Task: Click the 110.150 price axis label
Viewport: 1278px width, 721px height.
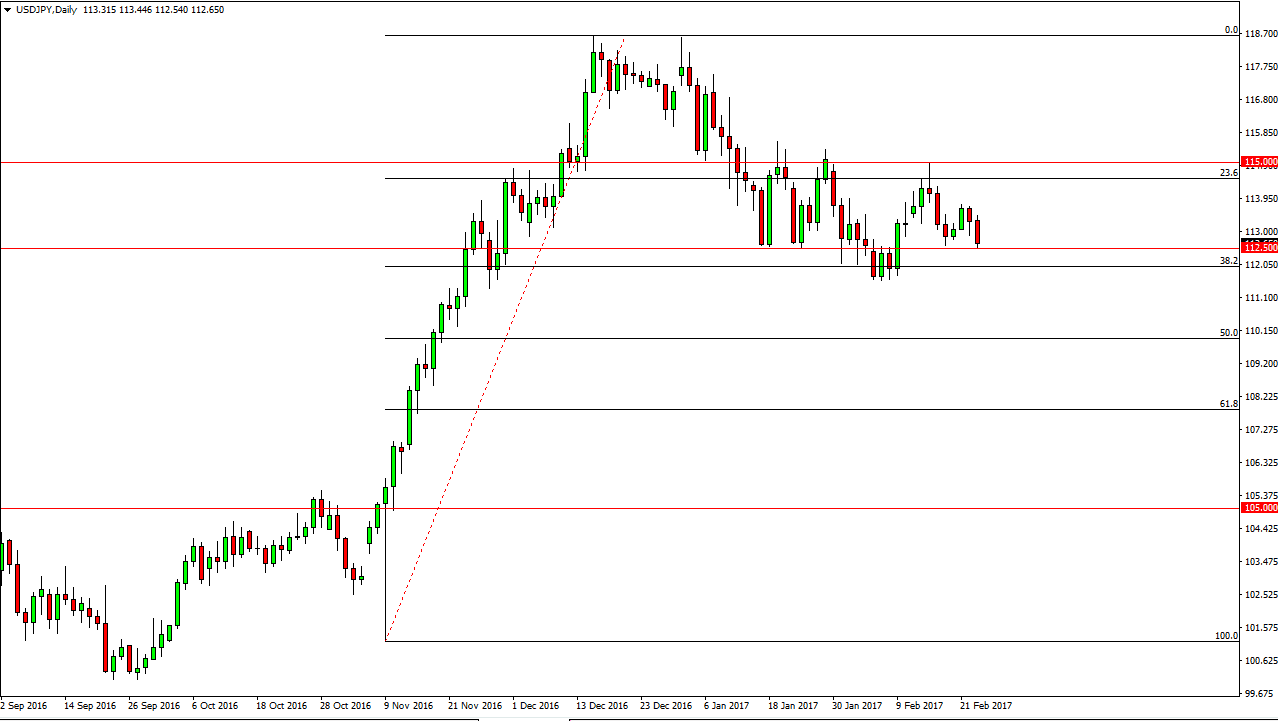Action: pos(1260,331)
